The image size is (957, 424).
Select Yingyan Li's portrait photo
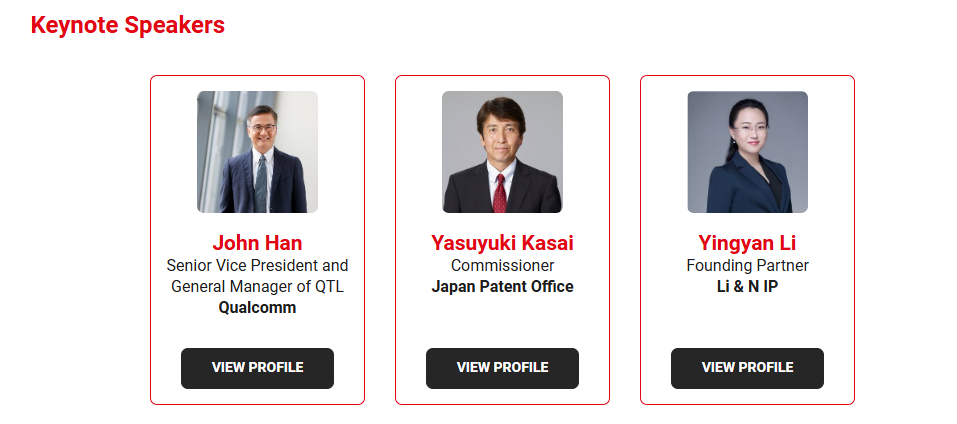point(747,152)
